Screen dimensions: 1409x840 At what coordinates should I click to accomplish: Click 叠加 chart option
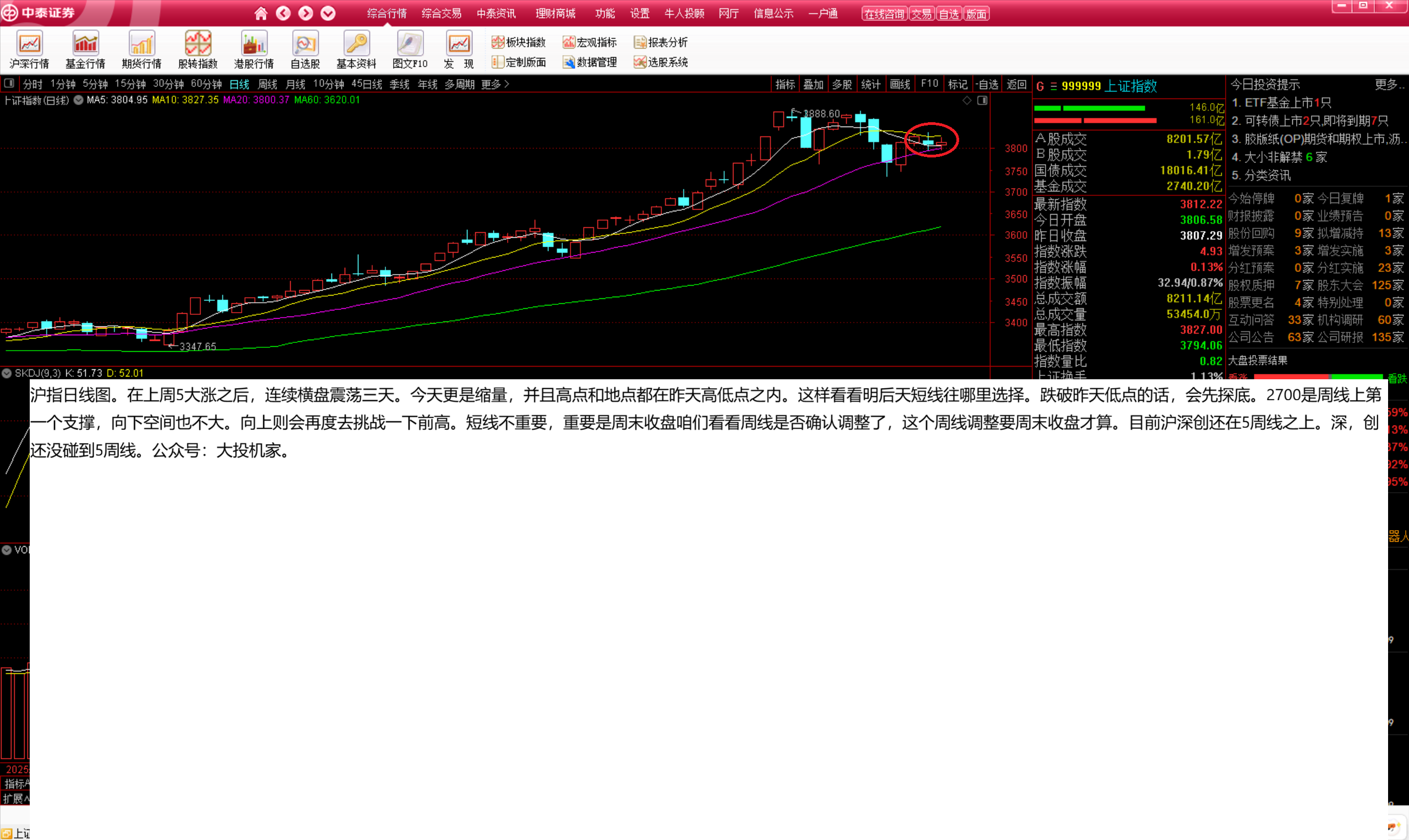click(813, 84)
